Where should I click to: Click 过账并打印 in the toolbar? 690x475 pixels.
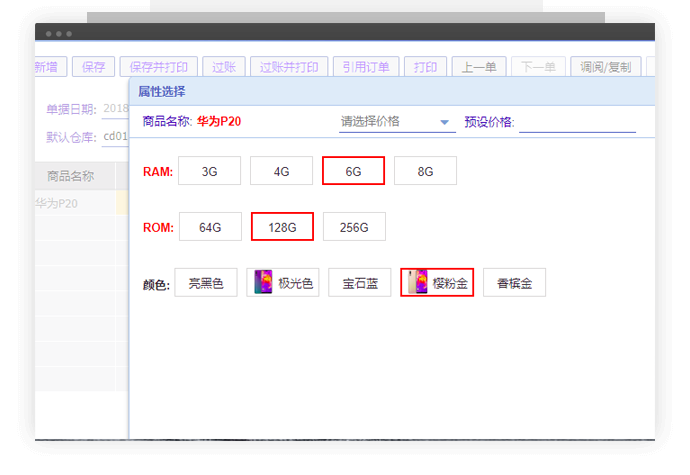pos(289,67)
